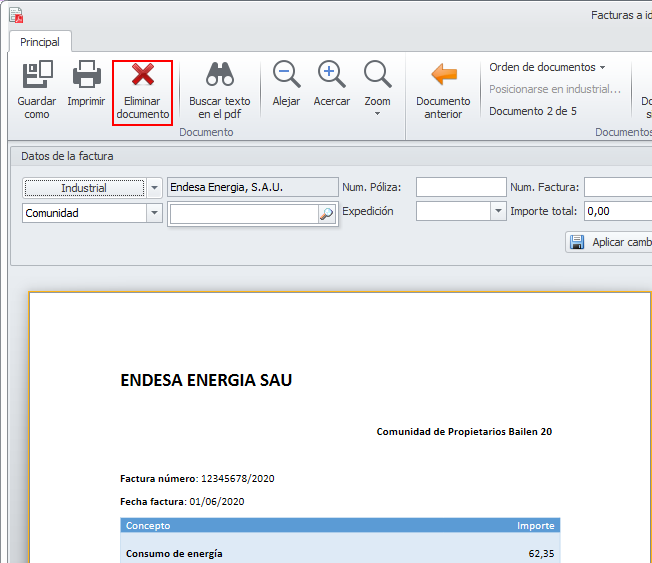Click the community search input field
This screenshot has width=652, height=563.
pyautogui.click(x=244, y=214)
